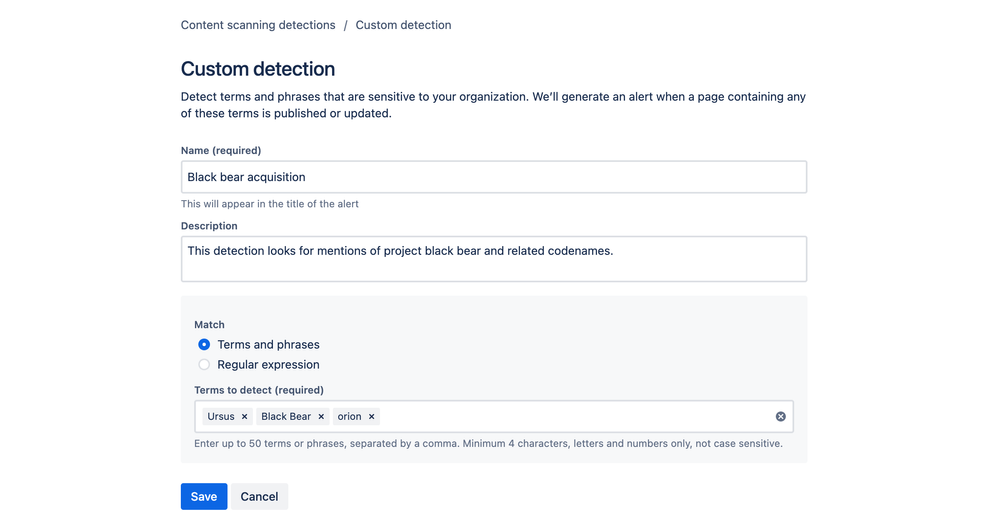Delete the orion term tag
Viewport: 1000px width, 528px height.
372,417
